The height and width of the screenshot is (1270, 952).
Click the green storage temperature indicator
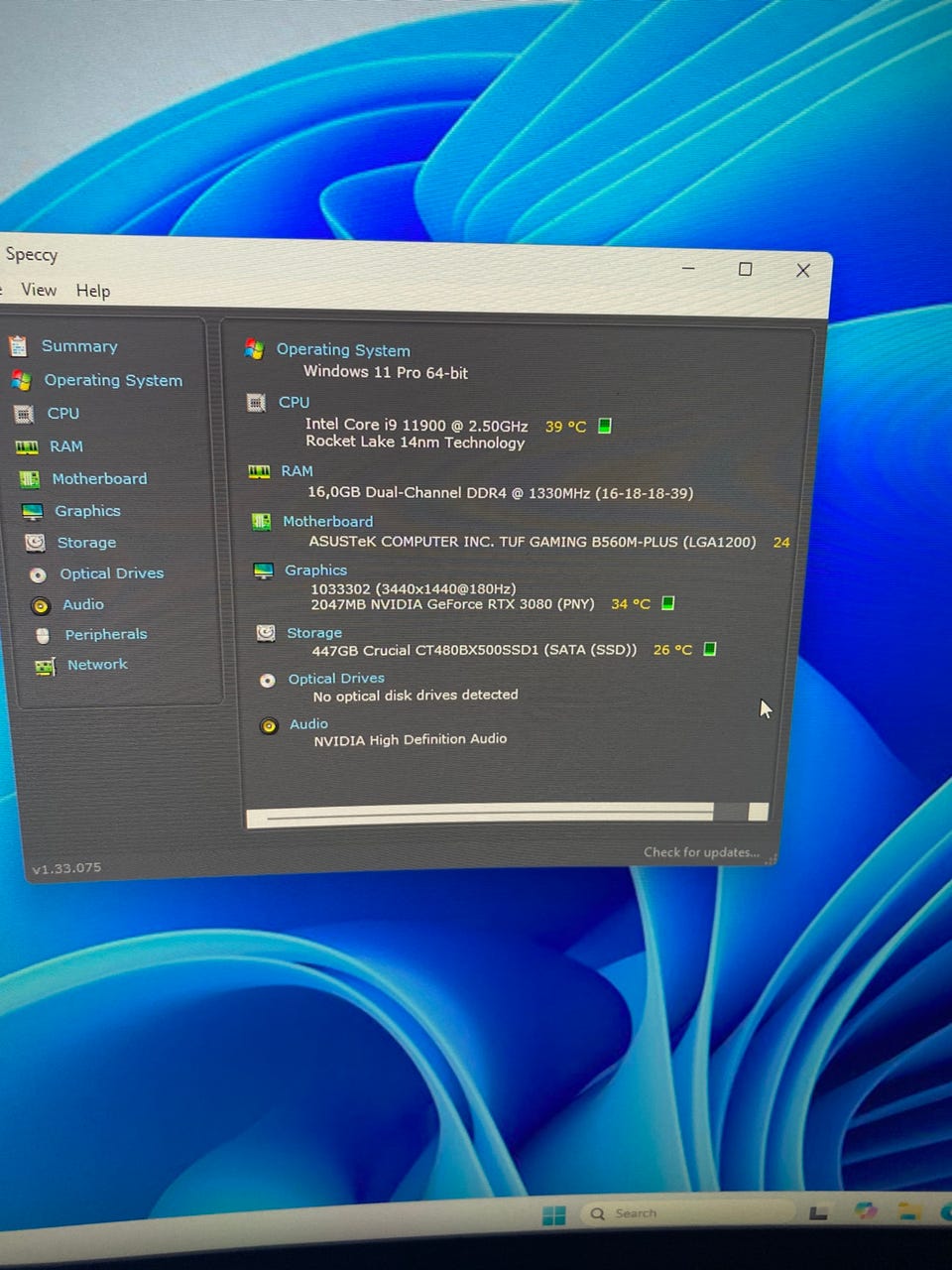(x=709, y=649)
